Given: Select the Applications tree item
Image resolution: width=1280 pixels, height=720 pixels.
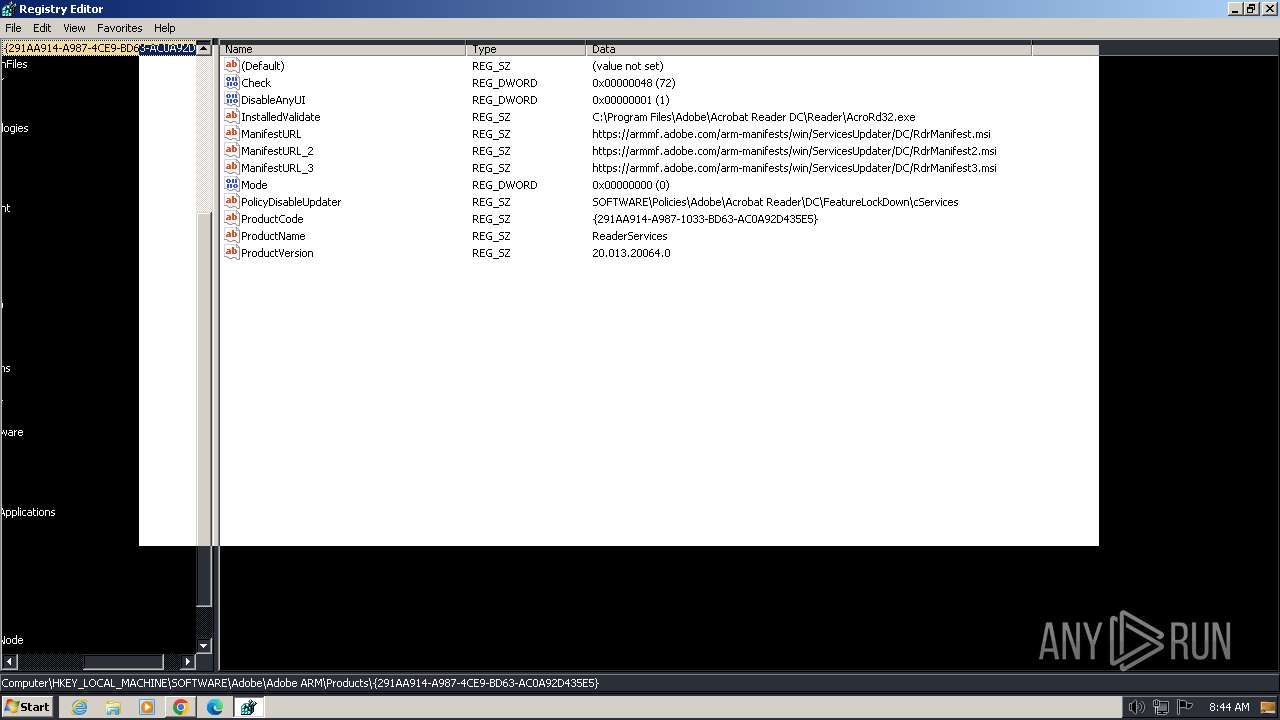Looking at the screenshot, I should coord(28,512).
